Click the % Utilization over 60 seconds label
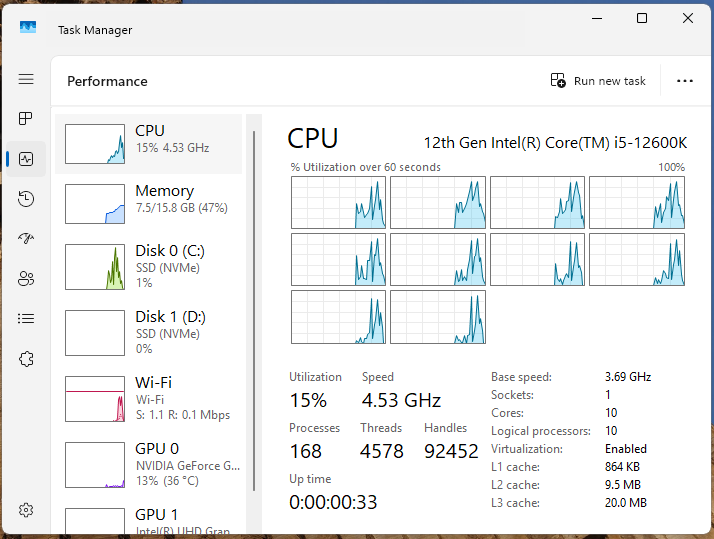The width and height of the screenshot is (714, 539). 366,168
